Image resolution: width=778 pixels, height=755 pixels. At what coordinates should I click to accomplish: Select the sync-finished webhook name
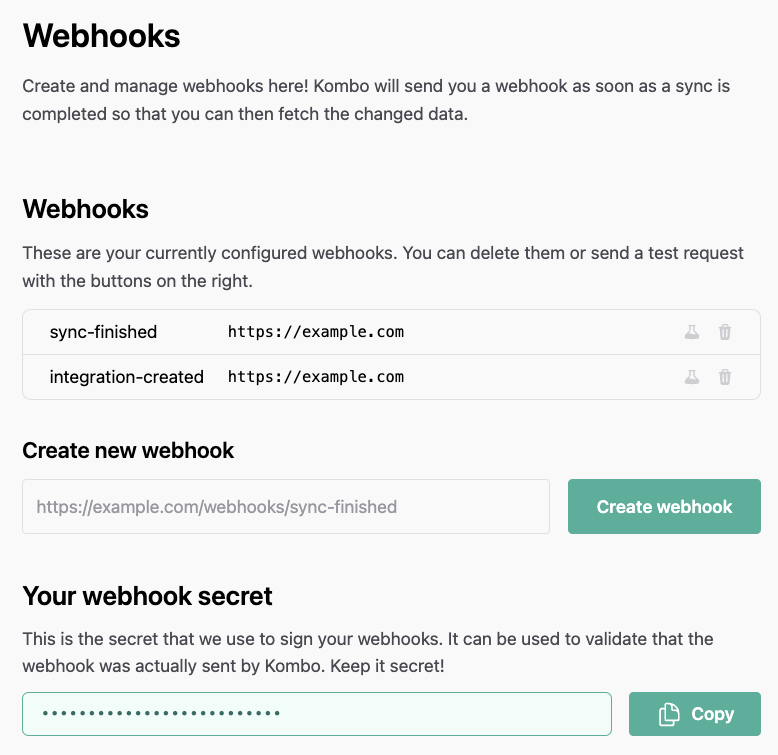(x=103, y=332)
